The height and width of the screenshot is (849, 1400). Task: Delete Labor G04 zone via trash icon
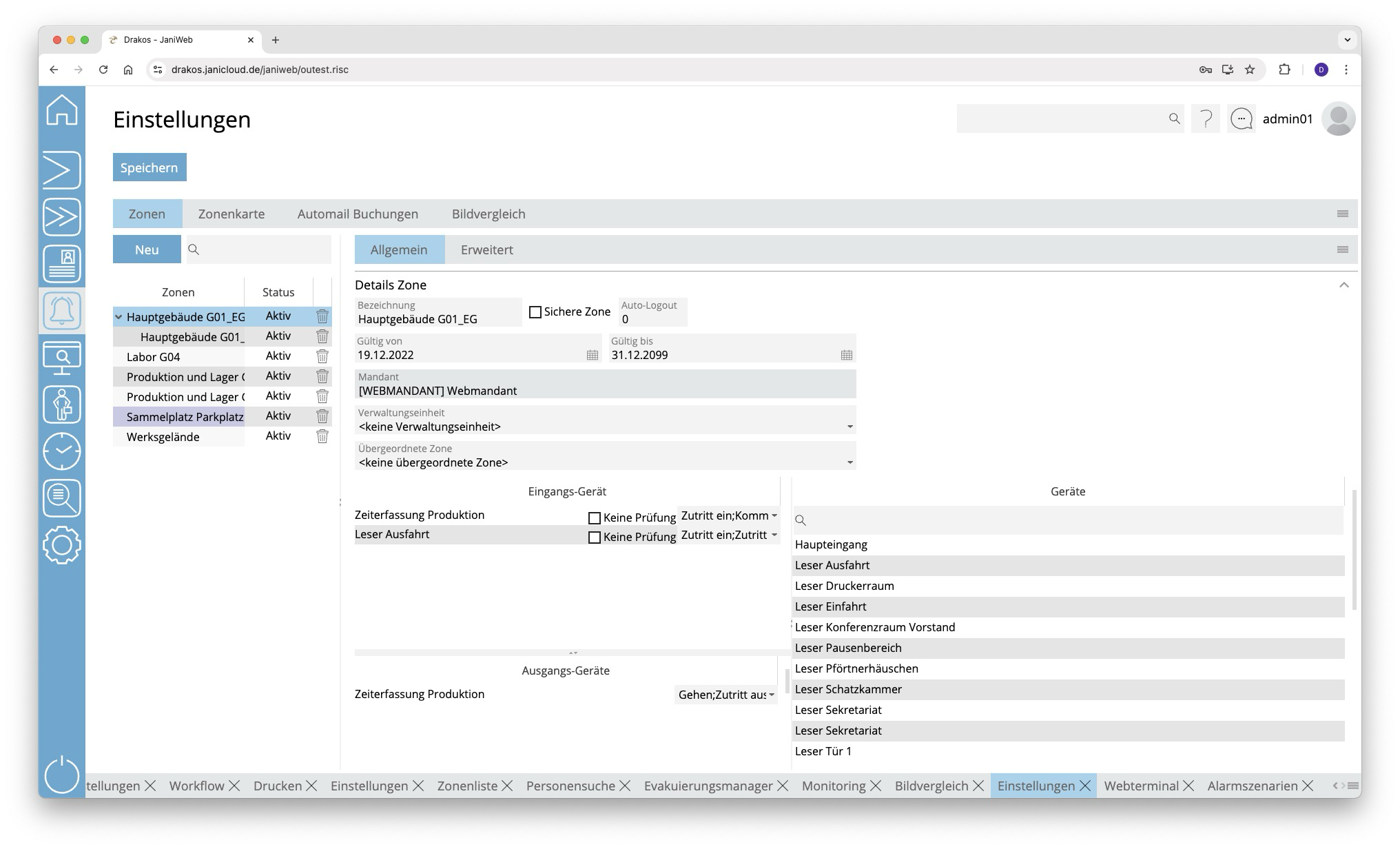pyautogui.click(x=322, y=356)
